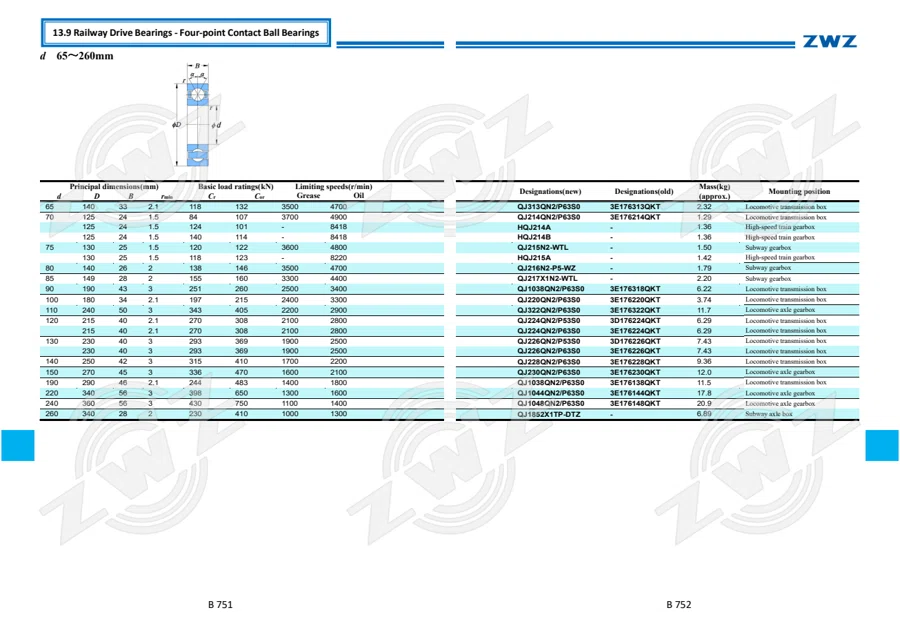This screenshot has width=900, height=637.
Task: Click the 'Oil' sub-header
Action: [x=359, y=196]
